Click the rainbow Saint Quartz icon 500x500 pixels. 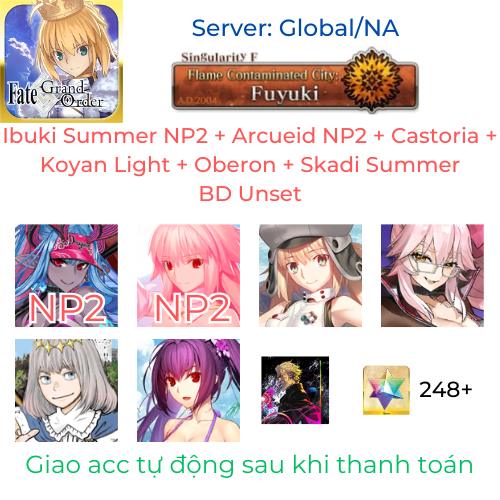(x=386, y=390)
